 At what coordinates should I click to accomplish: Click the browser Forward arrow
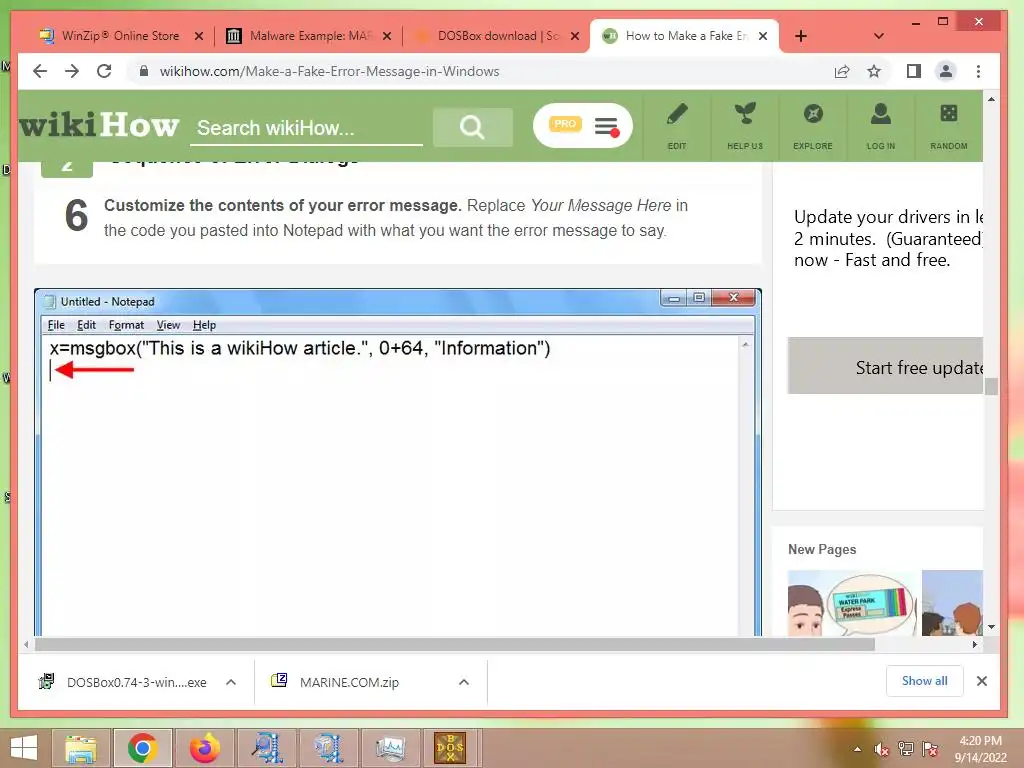click(x=72, y=71)
